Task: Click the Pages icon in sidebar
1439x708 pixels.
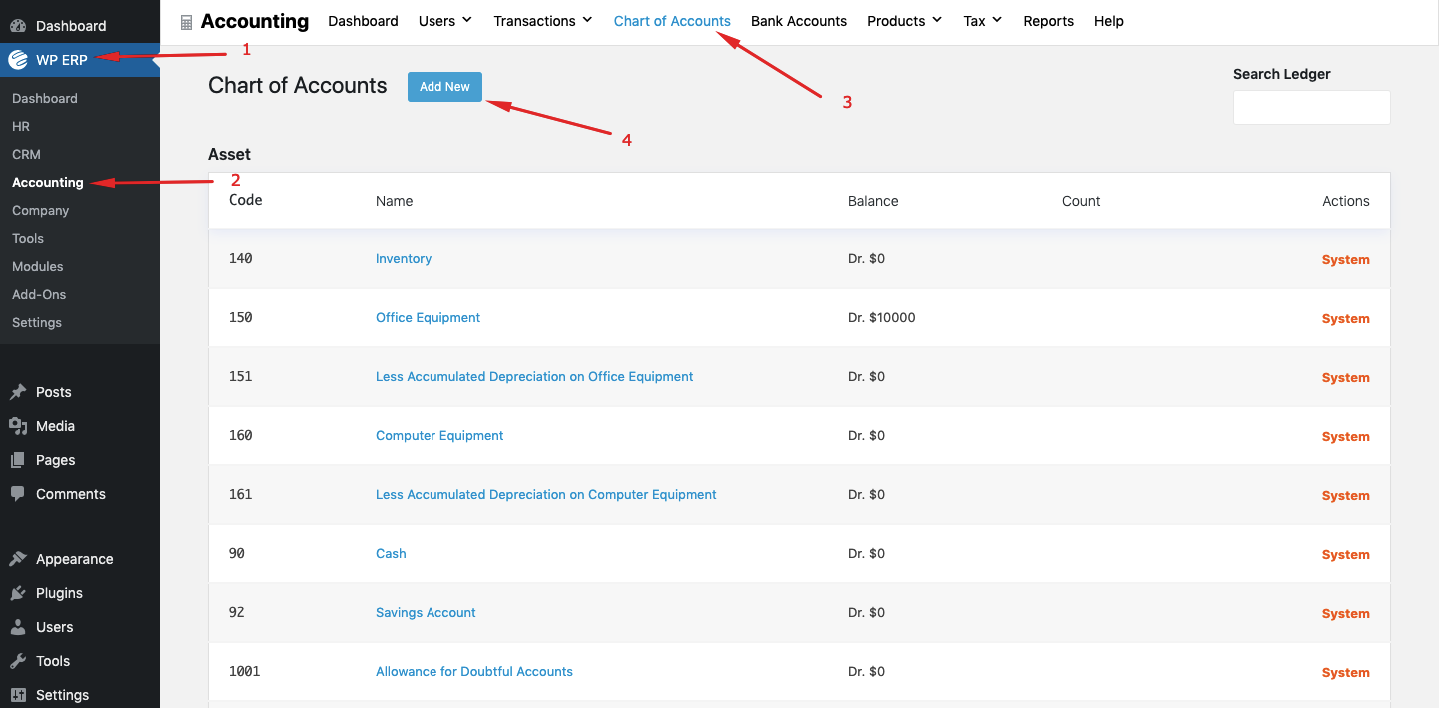Action: coord(18,460)
